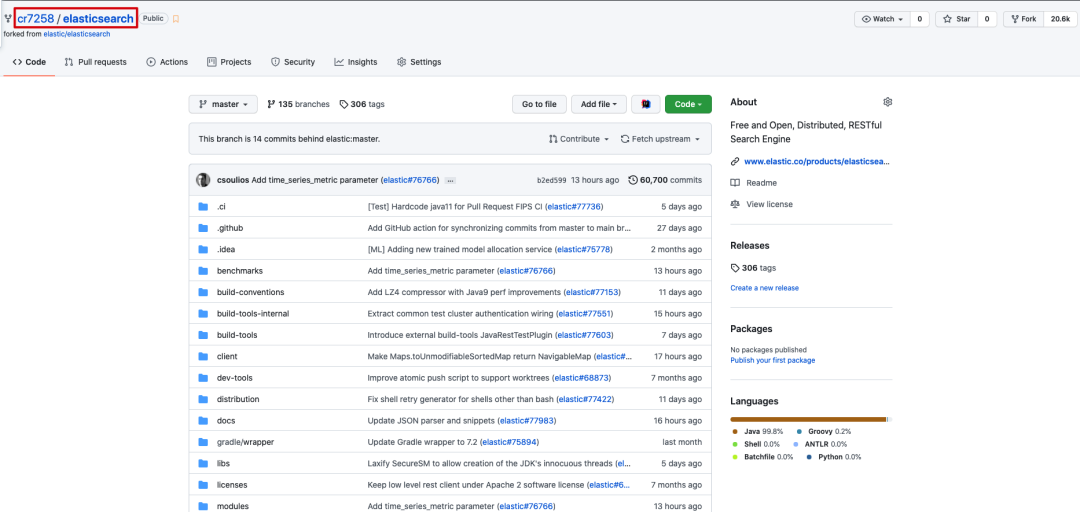The height and width of the screenshot is (512, 1080).
Task: Open the elastic/elasticsearch forked-from link
Action: pos(76,34)
